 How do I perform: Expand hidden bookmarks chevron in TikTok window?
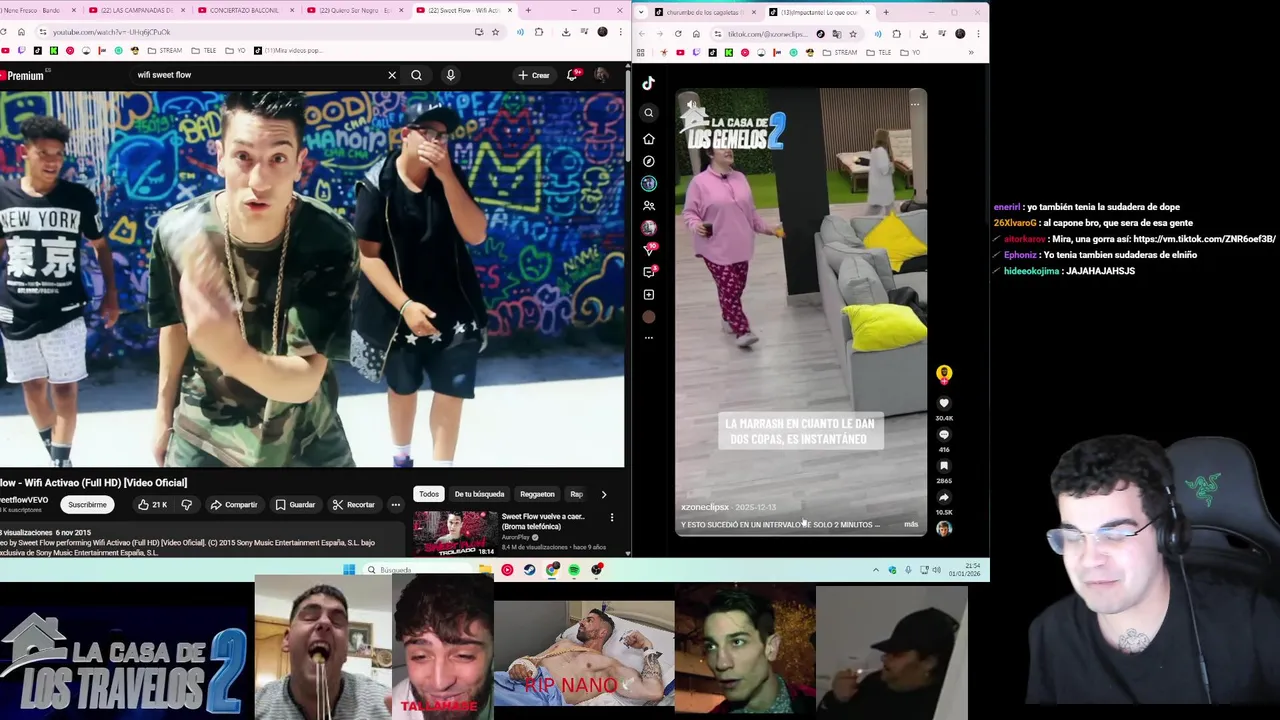pyautogui.click(x=970, y=53)
